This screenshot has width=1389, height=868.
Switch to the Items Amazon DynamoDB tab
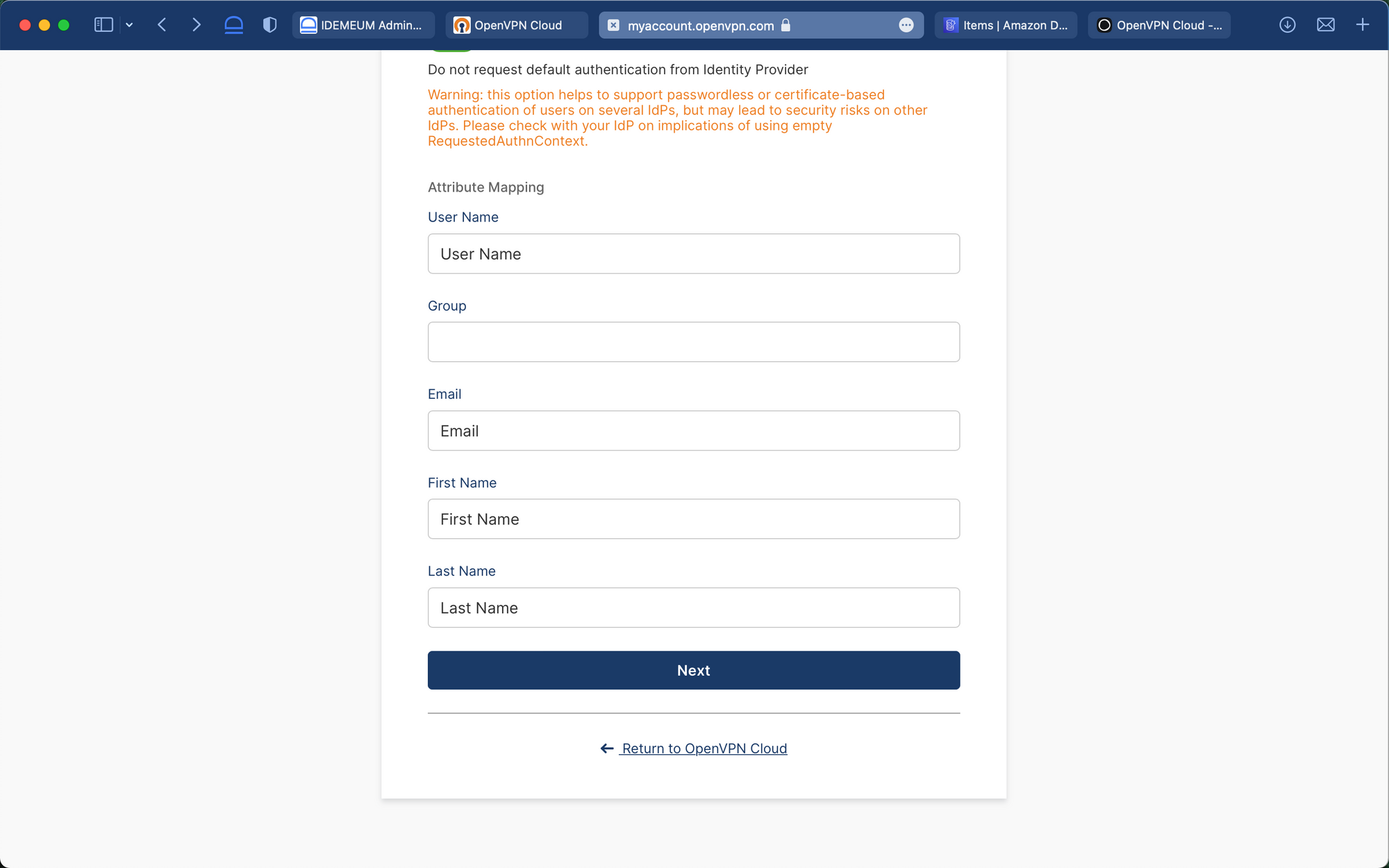[1006, 25]
